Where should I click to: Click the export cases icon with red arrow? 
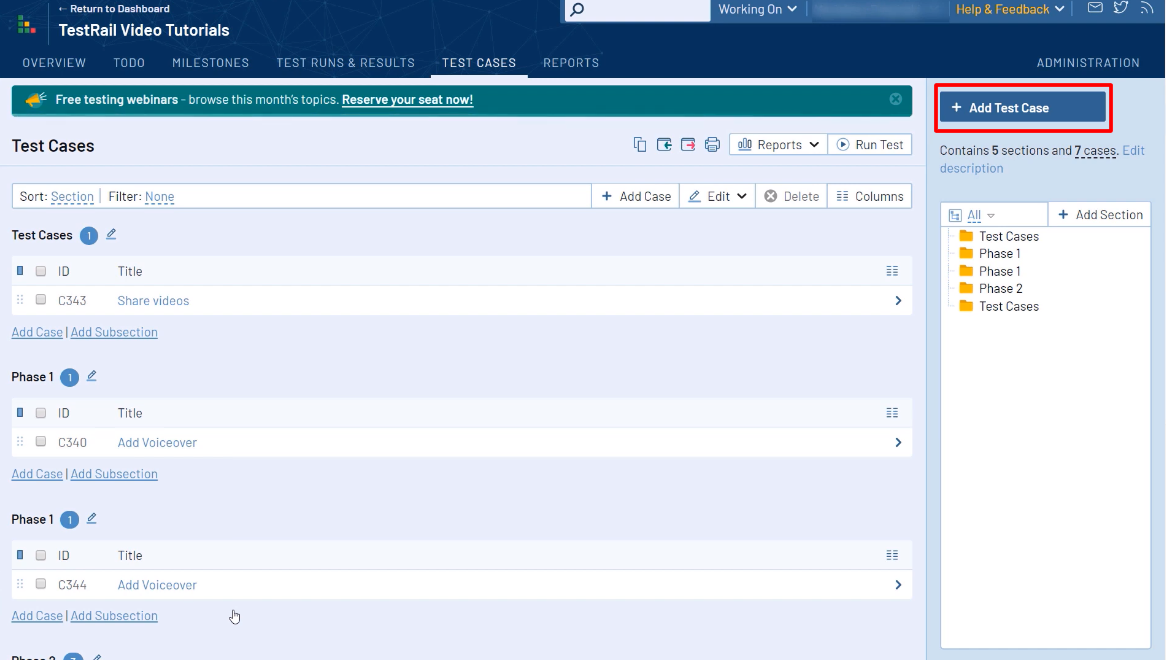coord(688,145)
